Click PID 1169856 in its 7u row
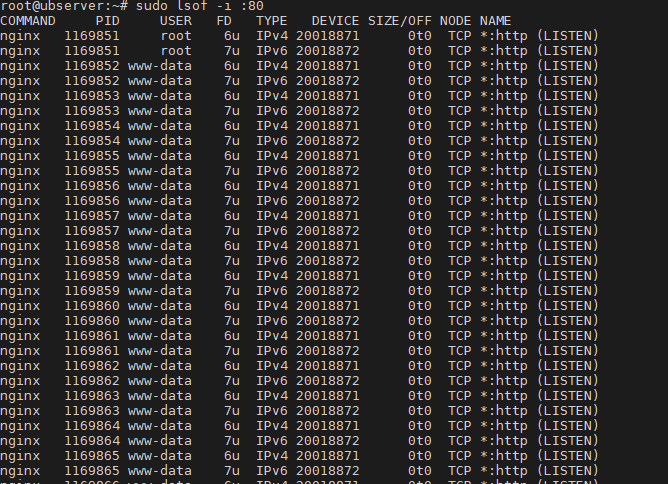The image size is (668, 484). point(92,201)
